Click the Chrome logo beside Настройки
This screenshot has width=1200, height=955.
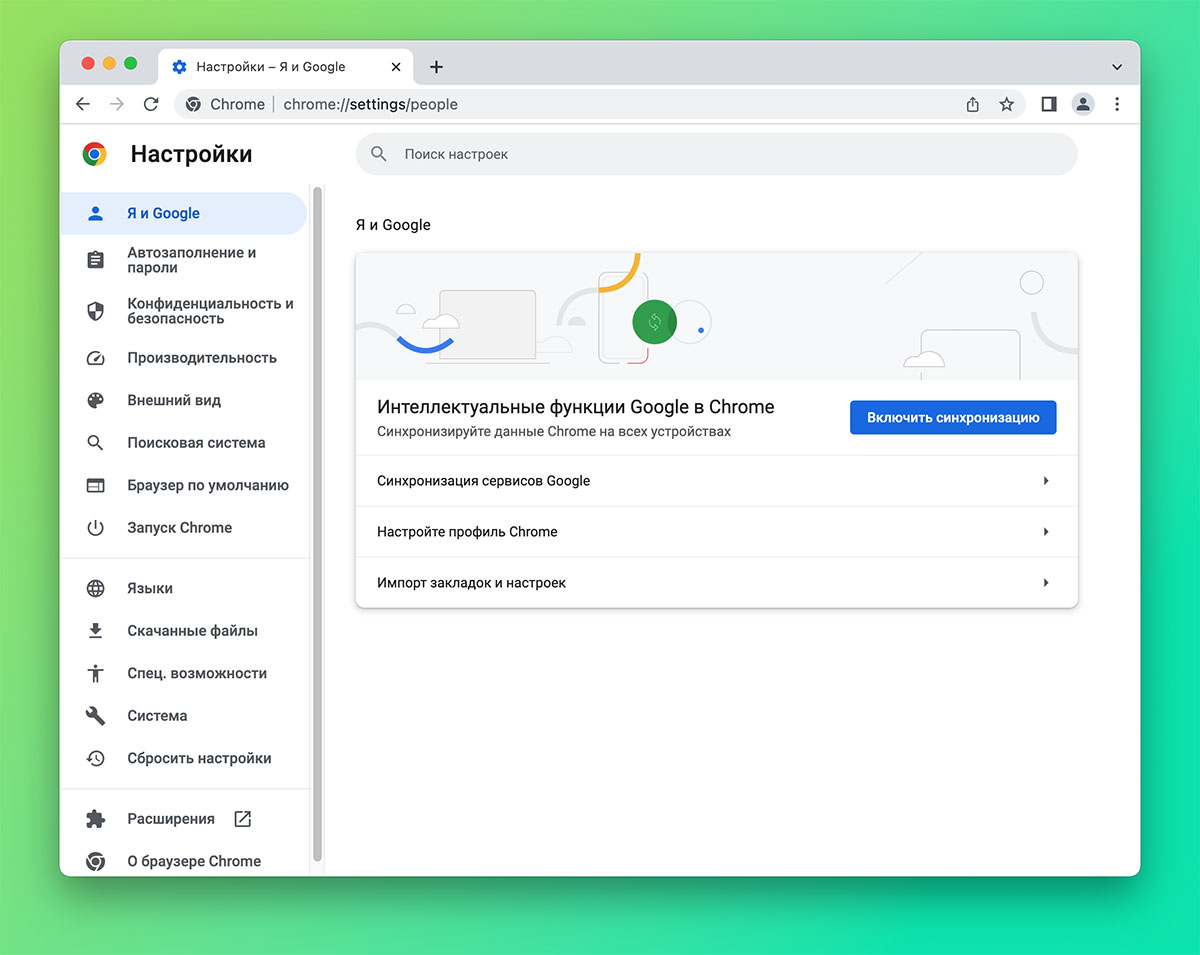(95, 154)
